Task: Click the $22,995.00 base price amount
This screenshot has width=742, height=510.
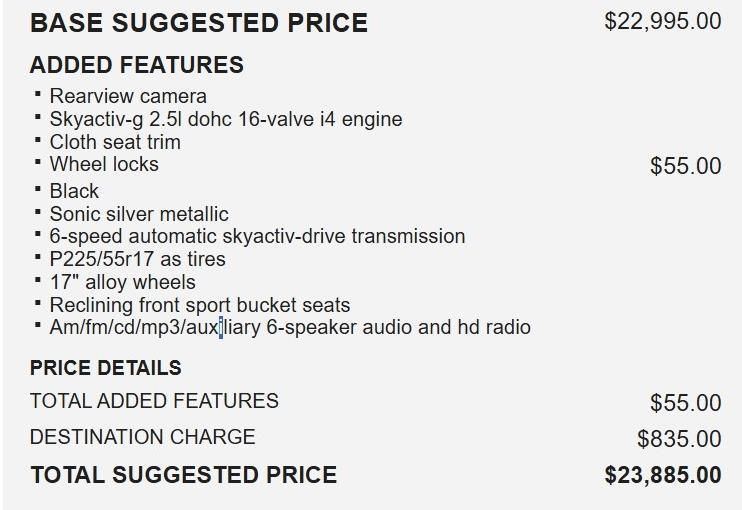Action: pos(662,21)
